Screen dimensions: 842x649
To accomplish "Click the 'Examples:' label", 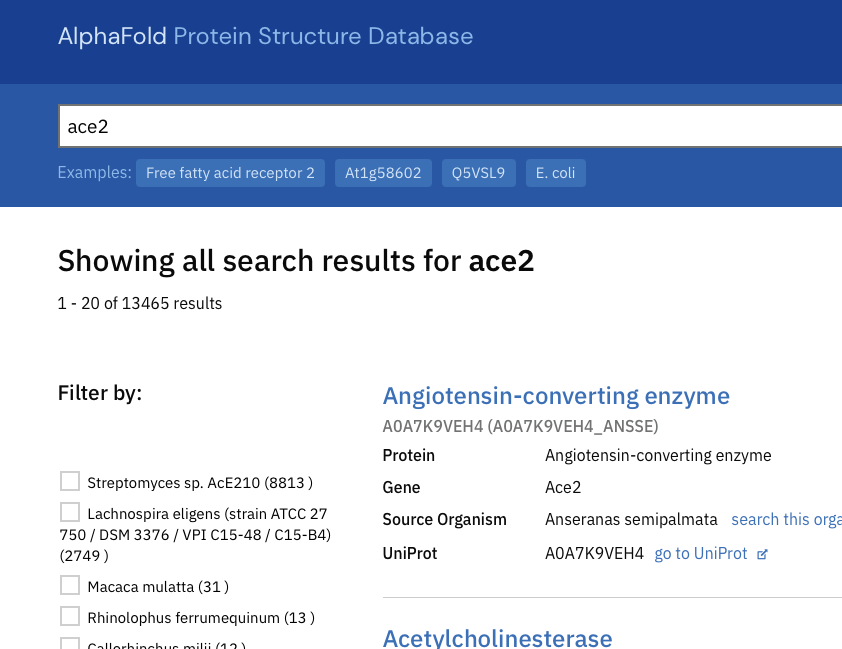I will 95,172.
